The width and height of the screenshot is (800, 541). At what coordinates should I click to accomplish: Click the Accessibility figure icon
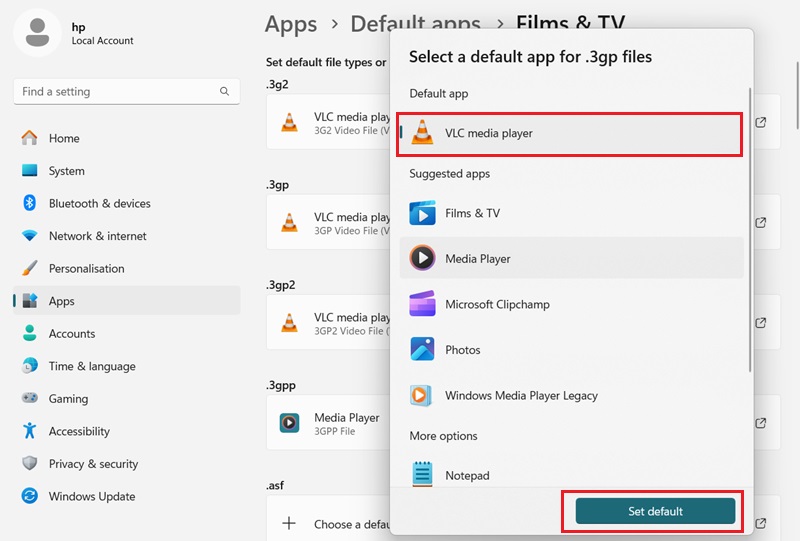pyautogui.click(x=30, y=431)
